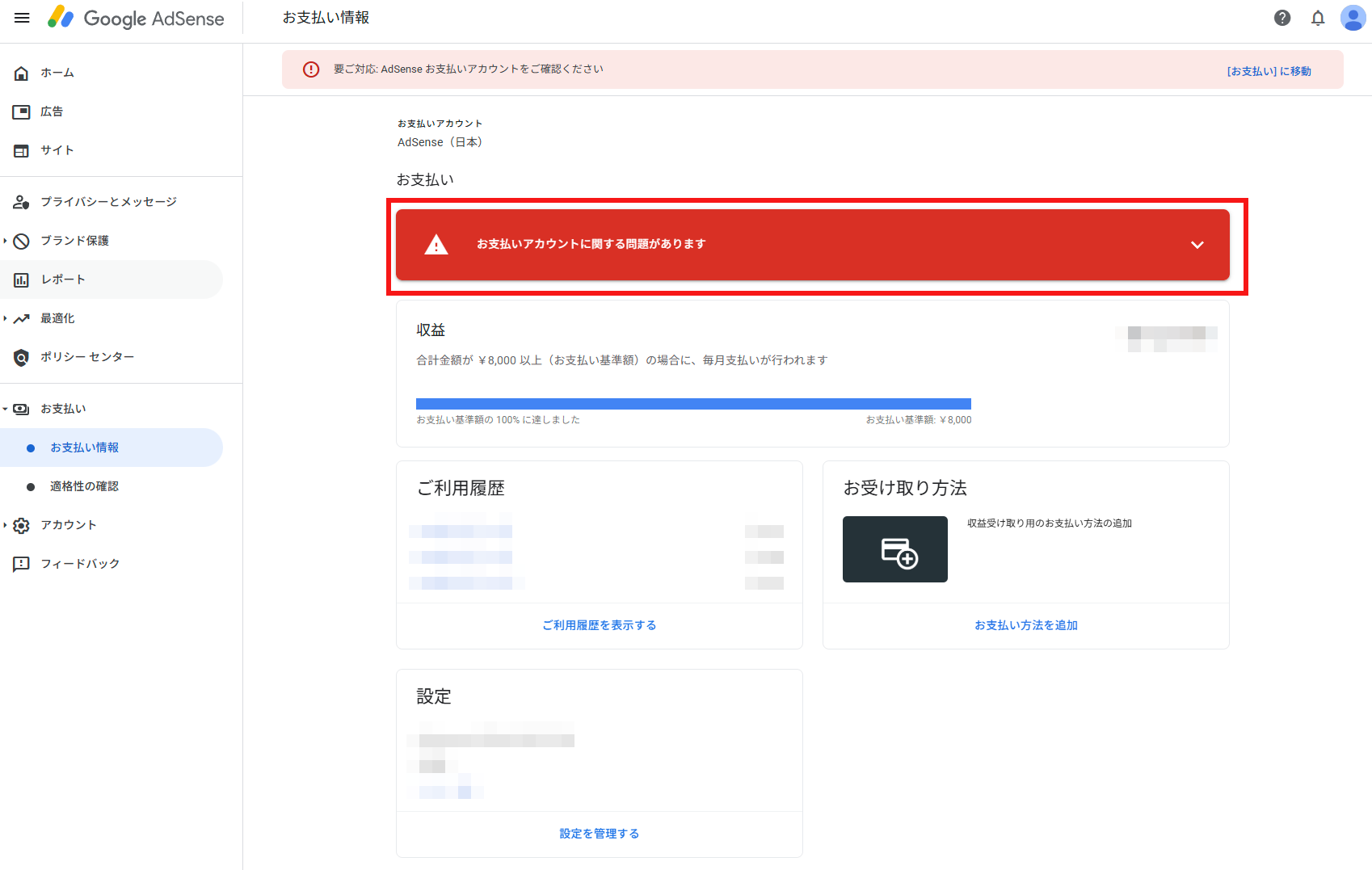Click the blue payment threshold progress bar
The height and width of the screenshot is (870, 1372).
[x=693, y=404]
